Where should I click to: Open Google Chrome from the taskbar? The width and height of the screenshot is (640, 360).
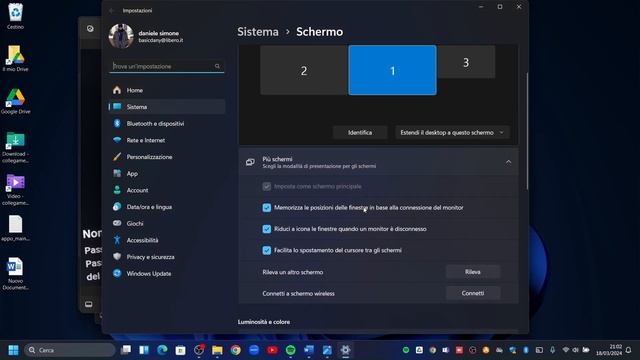tap(236, 350)
